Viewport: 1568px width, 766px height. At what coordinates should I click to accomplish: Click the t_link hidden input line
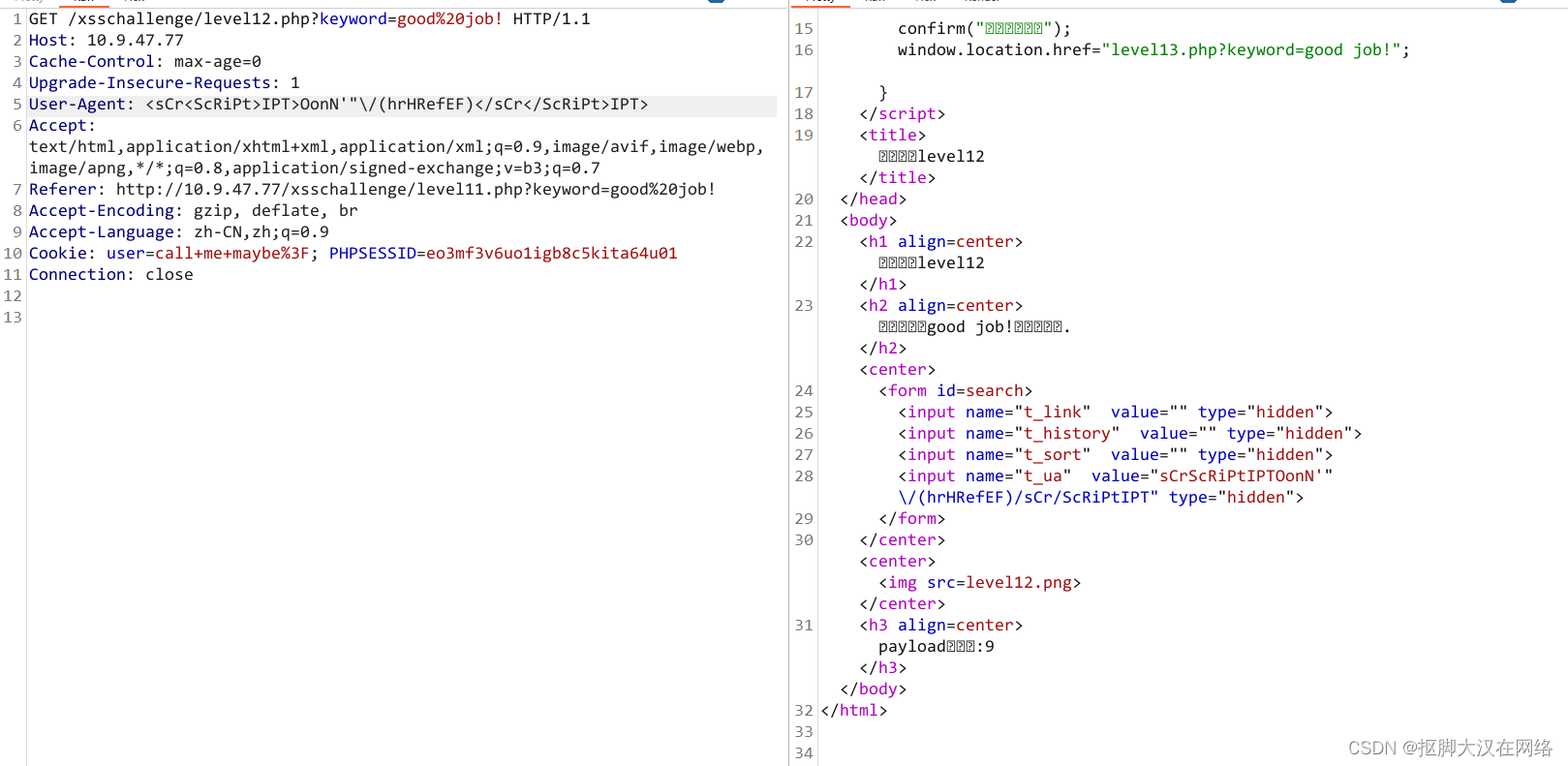[1115, 413]
